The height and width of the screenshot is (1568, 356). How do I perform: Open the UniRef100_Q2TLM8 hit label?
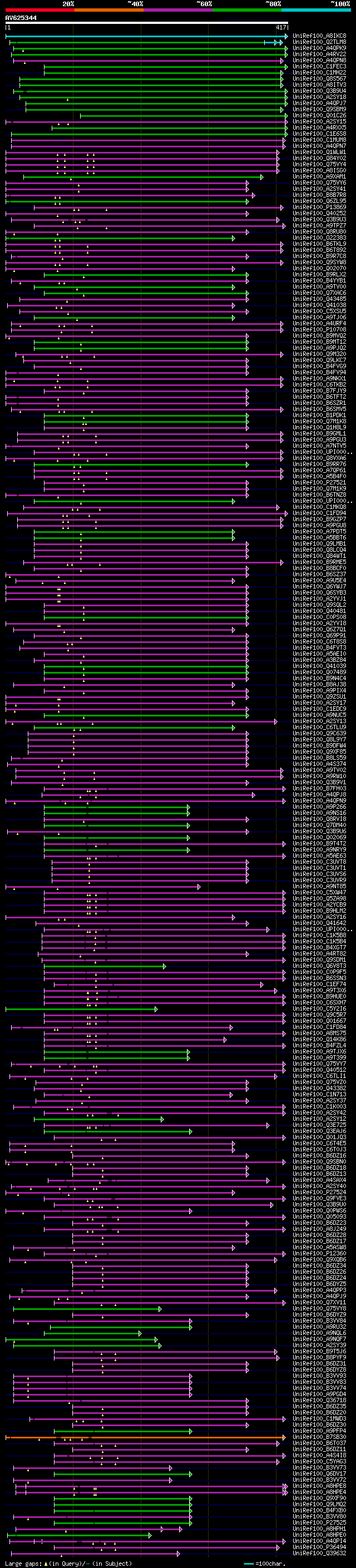(x=319, y=42)
